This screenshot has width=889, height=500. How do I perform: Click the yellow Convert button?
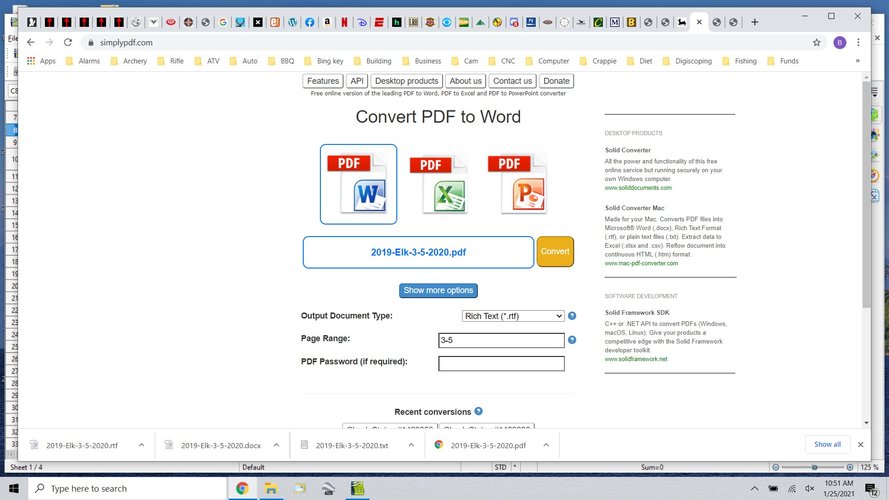(x=555, y=252)
